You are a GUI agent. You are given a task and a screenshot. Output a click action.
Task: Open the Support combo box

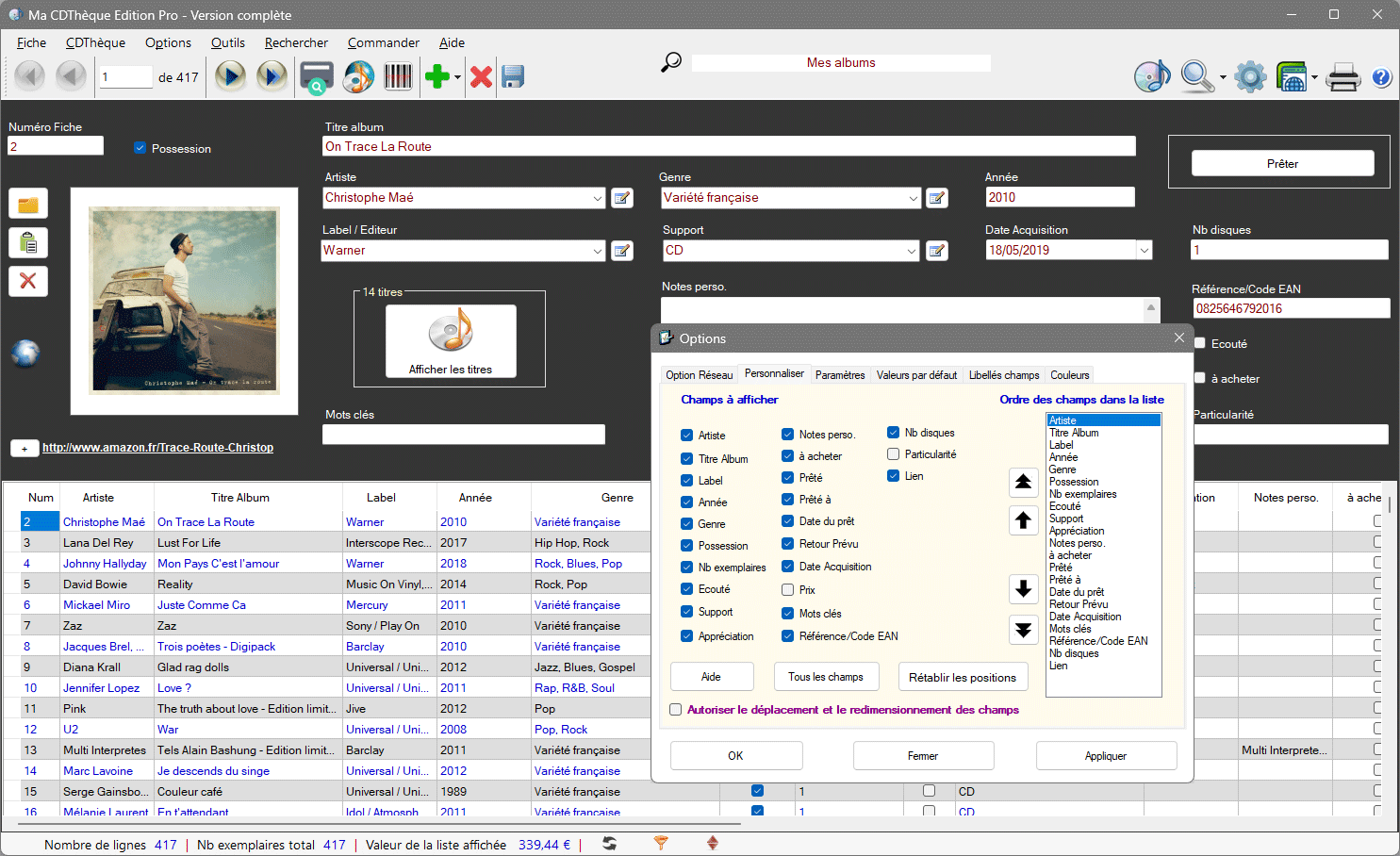click(x=913, y=251)
